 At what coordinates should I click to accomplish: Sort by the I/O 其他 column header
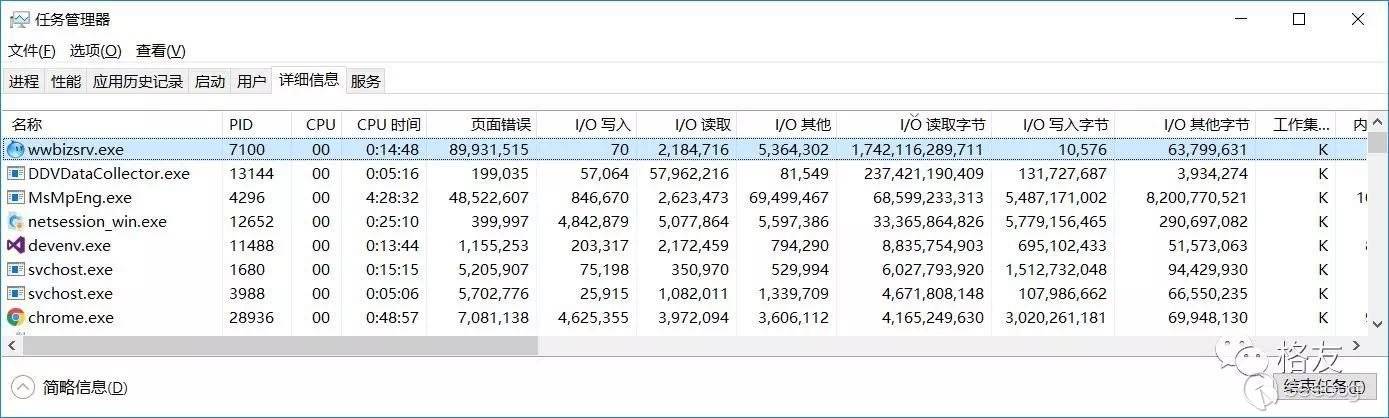786,124
